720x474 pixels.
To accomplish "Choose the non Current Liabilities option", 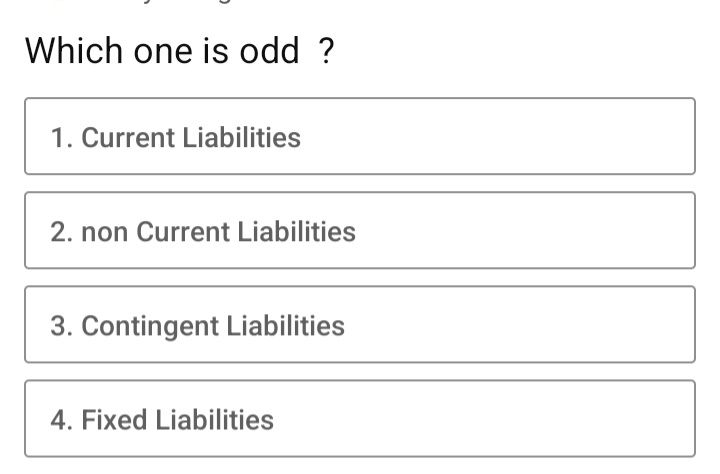I will tap(360, 230).
